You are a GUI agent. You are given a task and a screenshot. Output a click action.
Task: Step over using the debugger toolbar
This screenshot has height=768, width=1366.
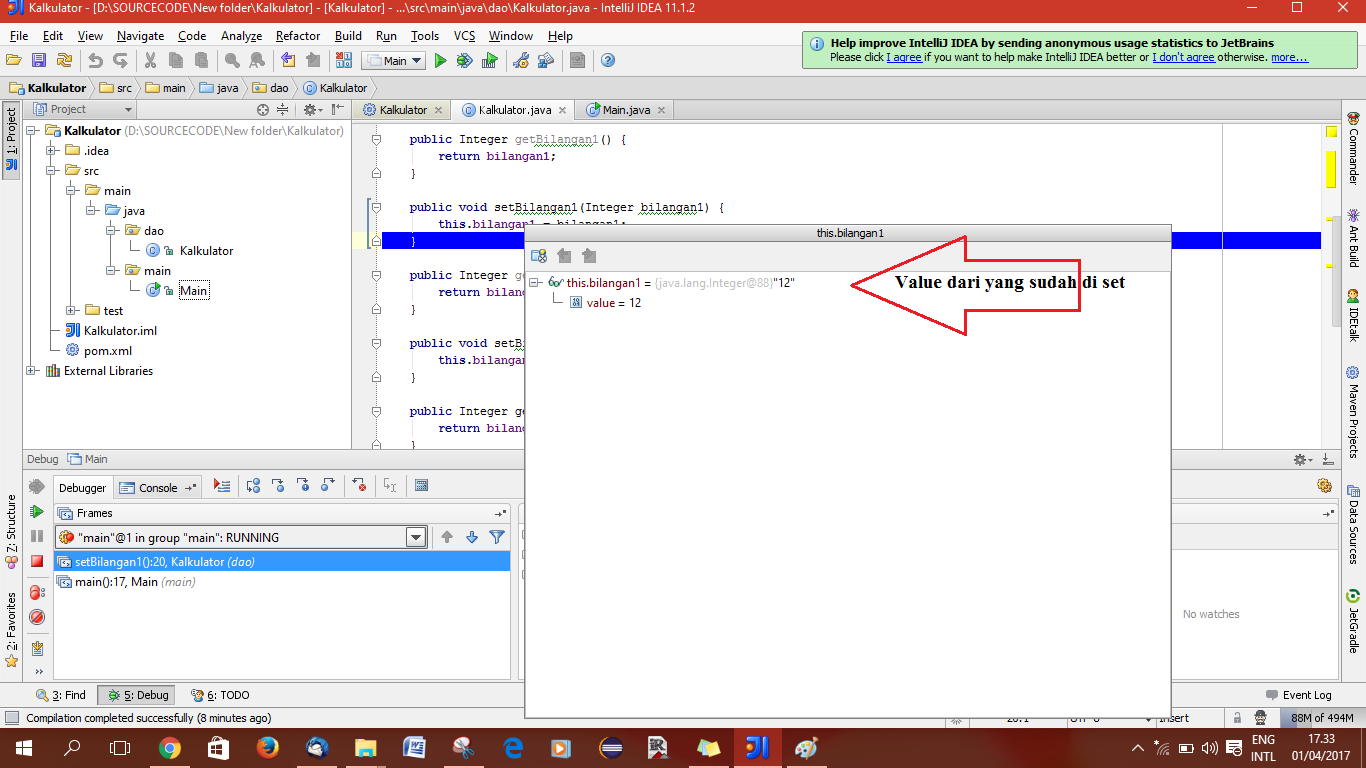[253, 486]
